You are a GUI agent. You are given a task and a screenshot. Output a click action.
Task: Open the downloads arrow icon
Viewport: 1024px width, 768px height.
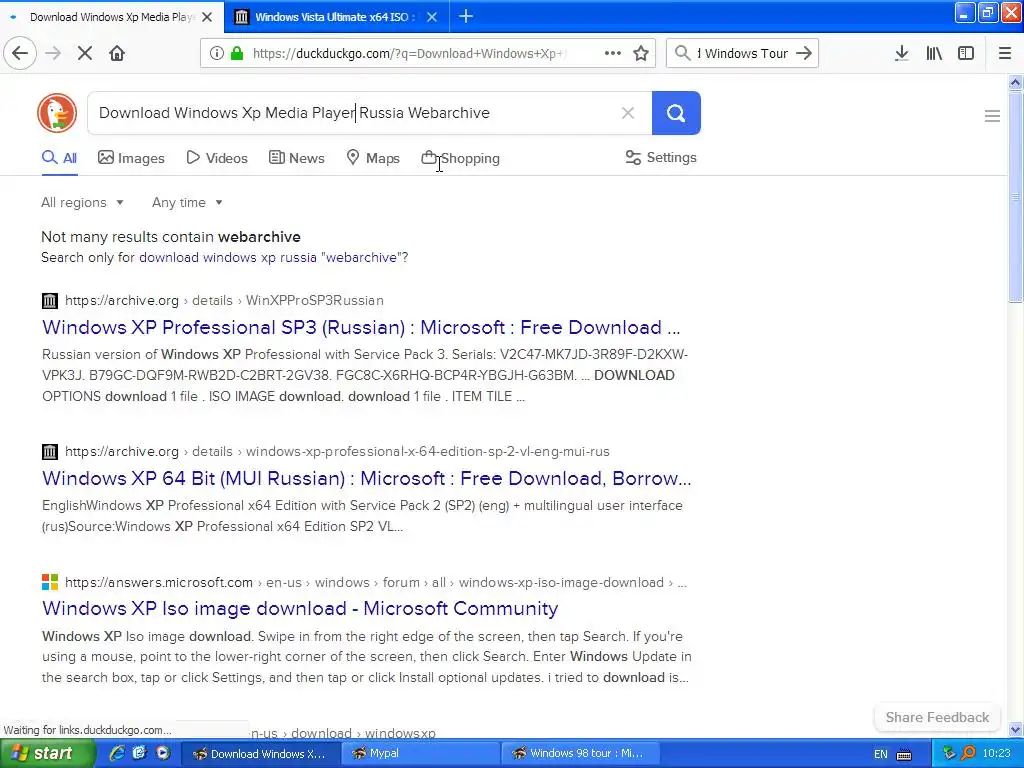pos(902,53)
